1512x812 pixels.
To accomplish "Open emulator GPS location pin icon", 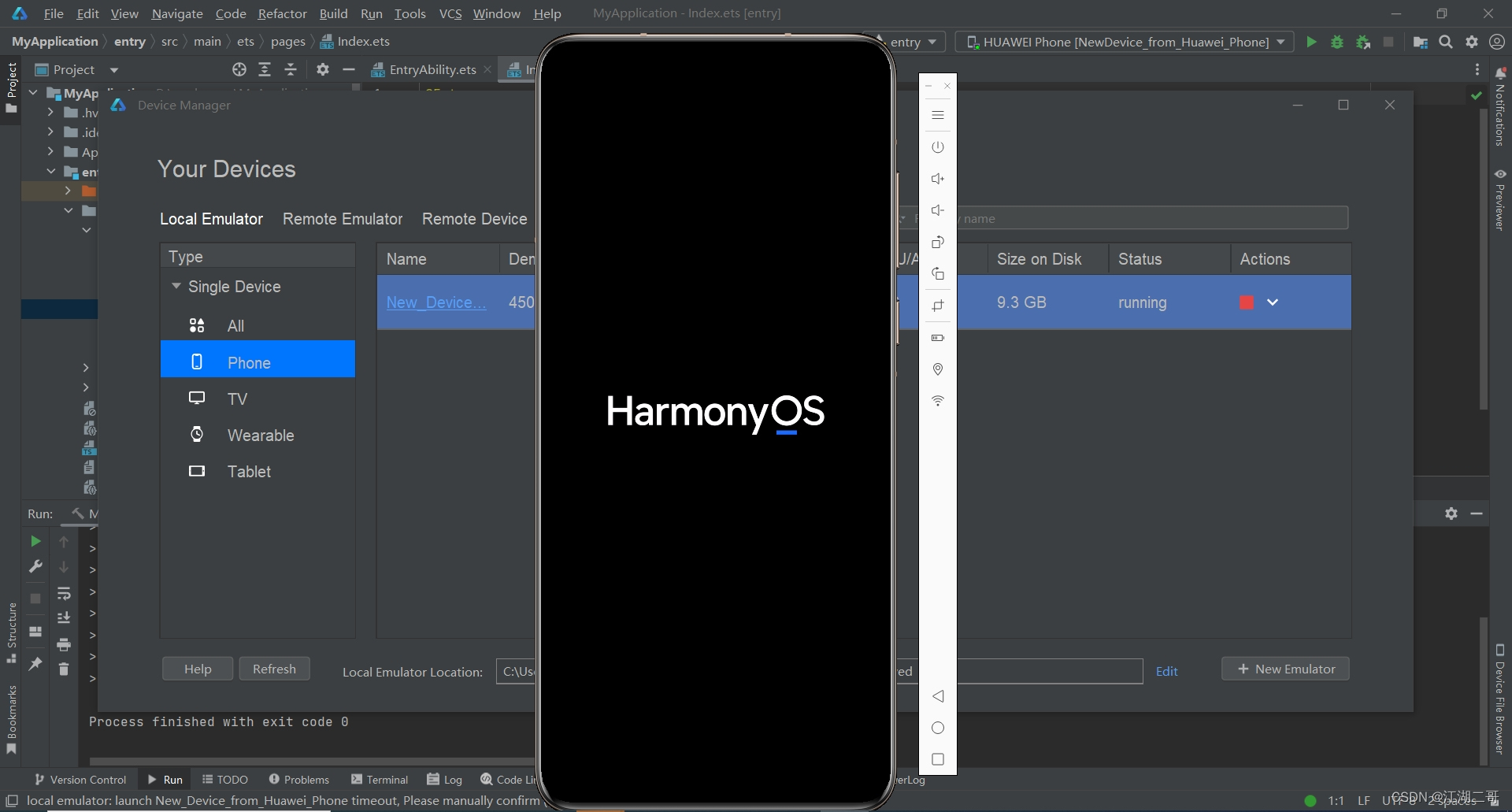I will (937, 369).
